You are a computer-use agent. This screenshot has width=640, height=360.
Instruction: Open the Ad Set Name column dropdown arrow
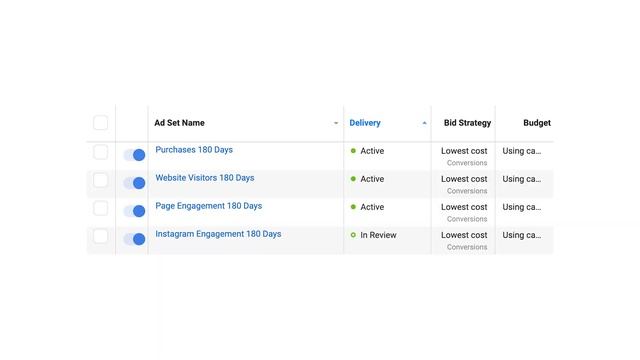336,123
